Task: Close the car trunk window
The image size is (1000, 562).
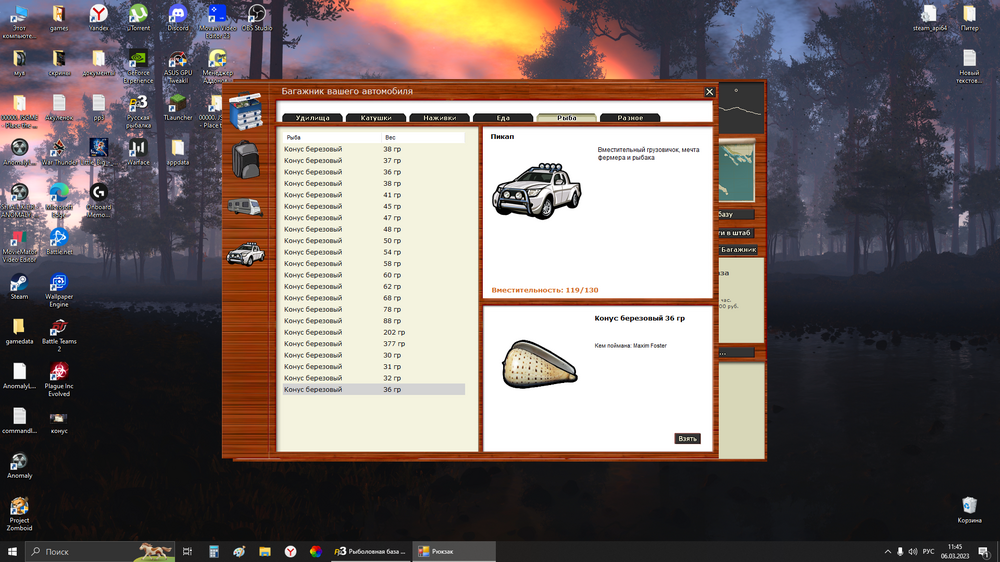Action: pos(710,92)
